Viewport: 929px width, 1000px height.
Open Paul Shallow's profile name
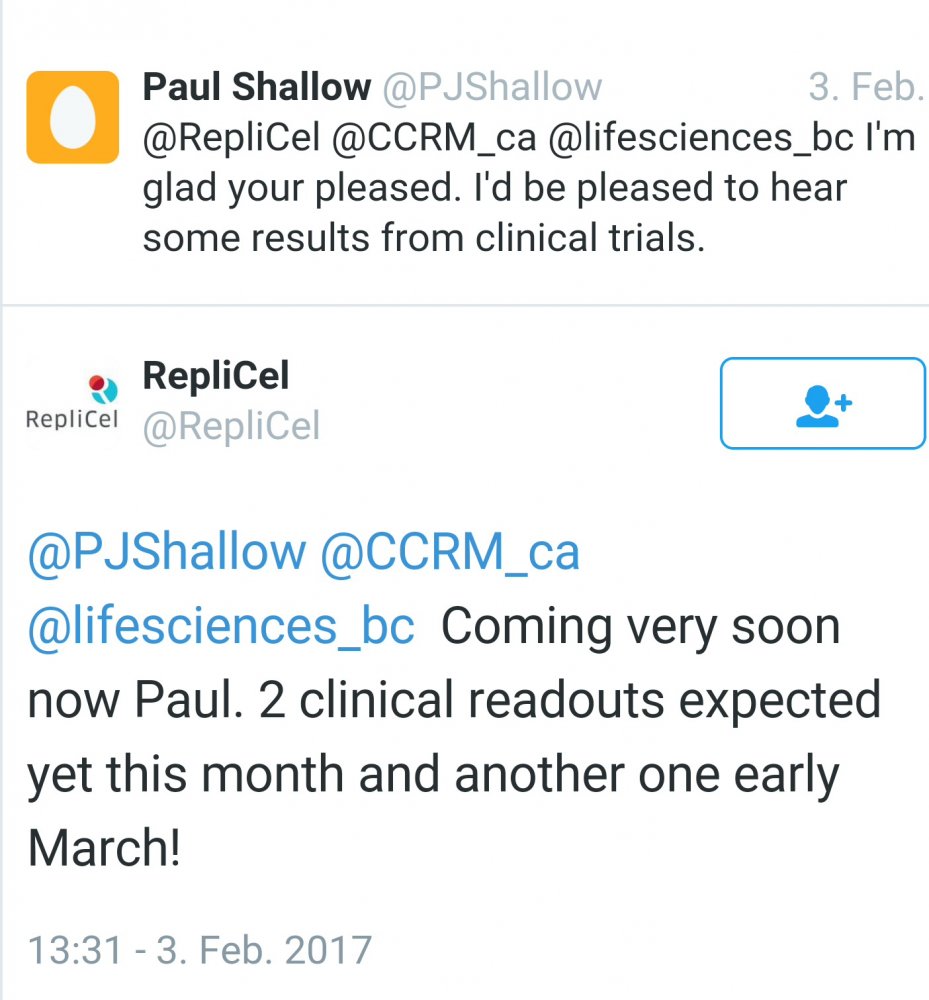256,88
